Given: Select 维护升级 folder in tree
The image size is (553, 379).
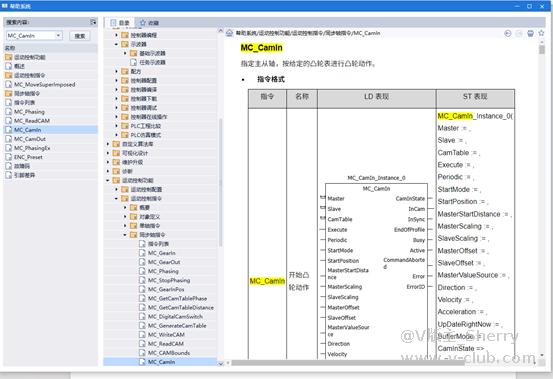Looking at the screenshot, I should (x=132, y=162).
